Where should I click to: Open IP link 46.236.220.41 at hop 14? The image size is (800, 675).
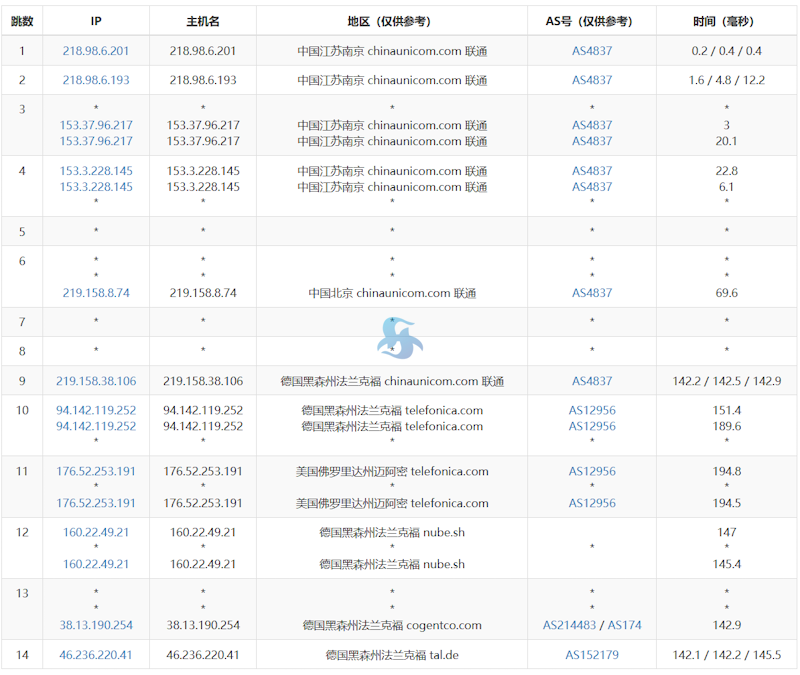coord(96,655)
